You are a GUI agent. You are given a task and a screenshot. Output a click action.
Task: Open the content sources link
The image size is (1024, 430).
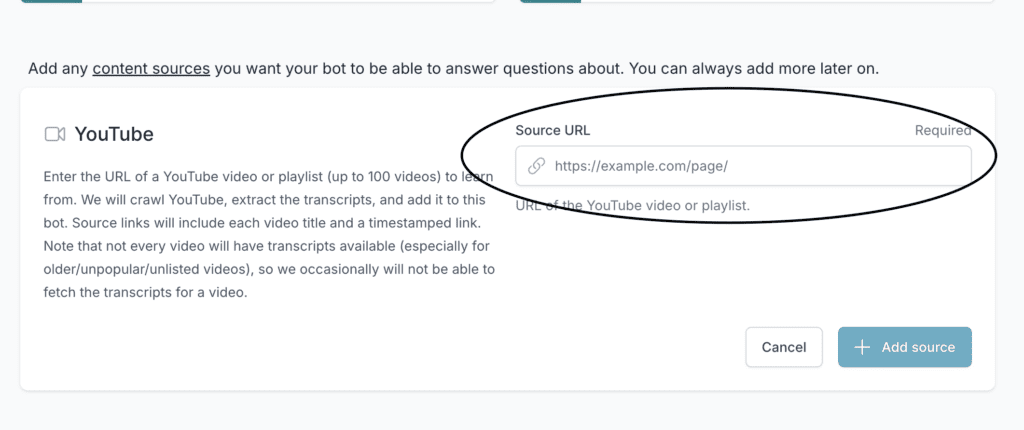[151, 69]
